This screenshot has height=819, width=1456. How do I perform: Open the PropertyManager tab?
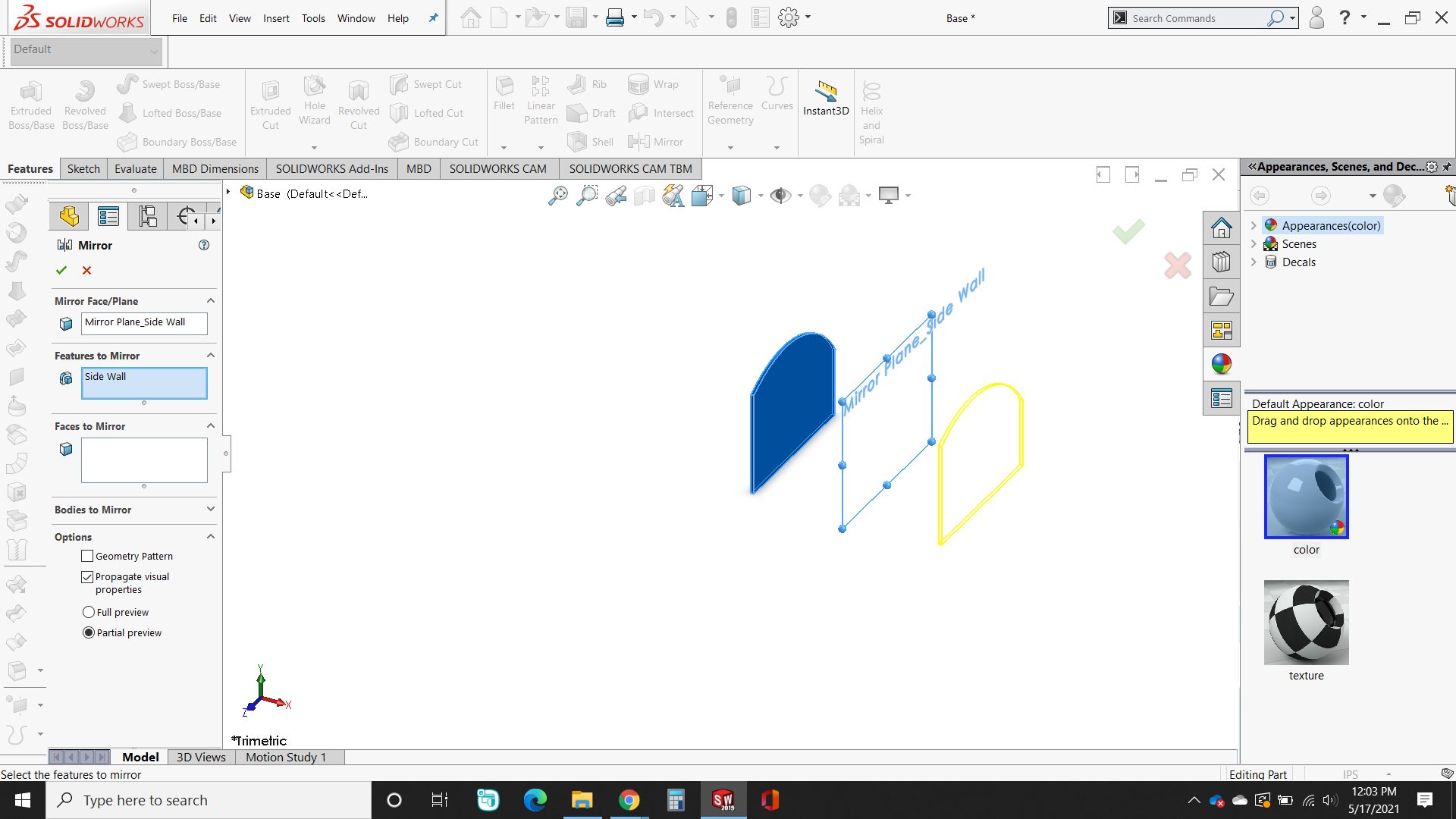tap(108, 217)
